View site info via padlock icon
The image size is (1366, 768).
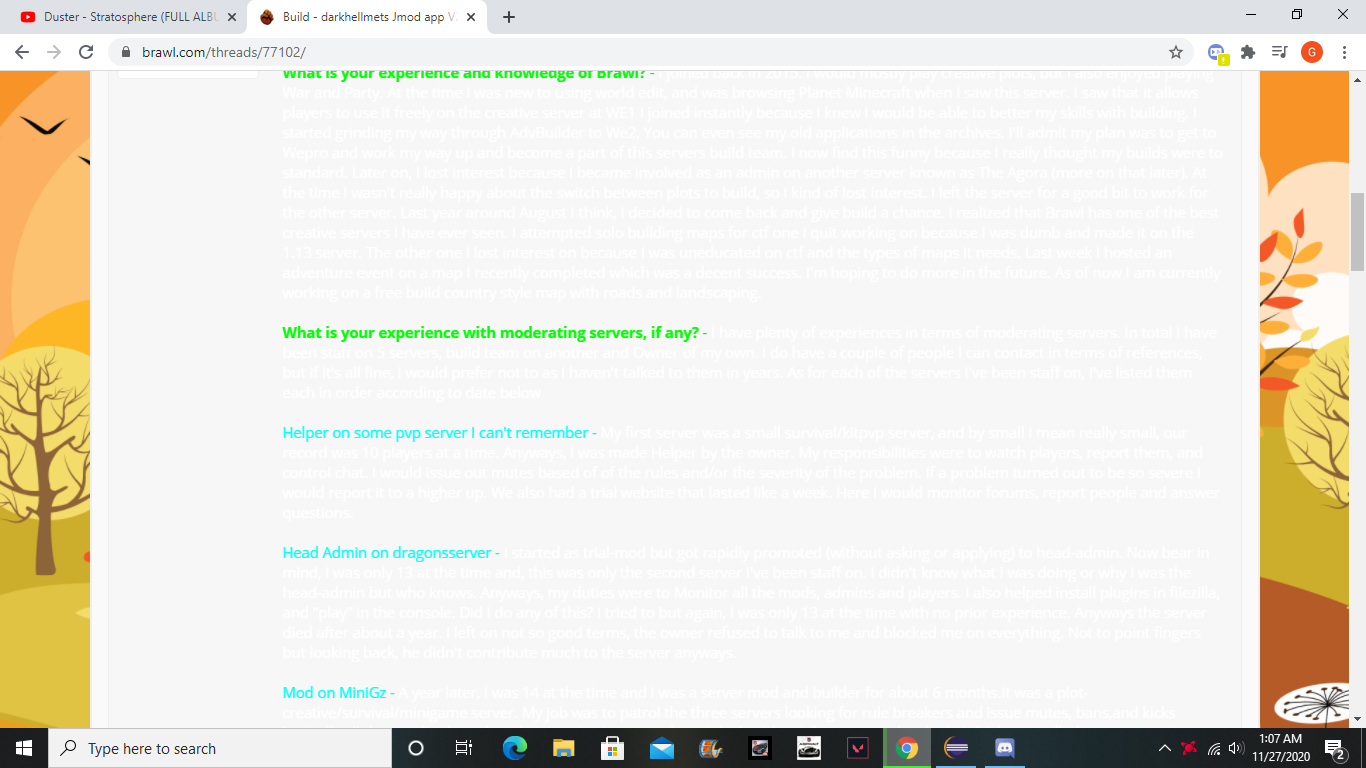(127, 52)
